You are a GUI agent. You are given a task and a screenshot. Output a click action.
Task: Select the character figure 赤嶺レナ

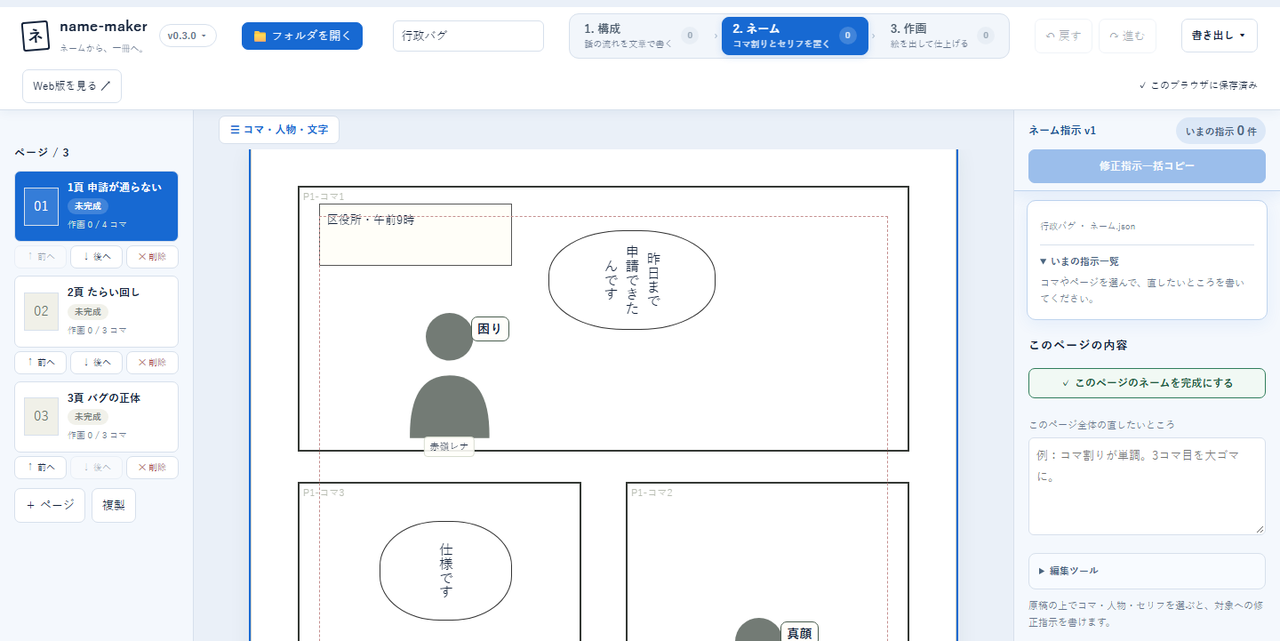449,376
